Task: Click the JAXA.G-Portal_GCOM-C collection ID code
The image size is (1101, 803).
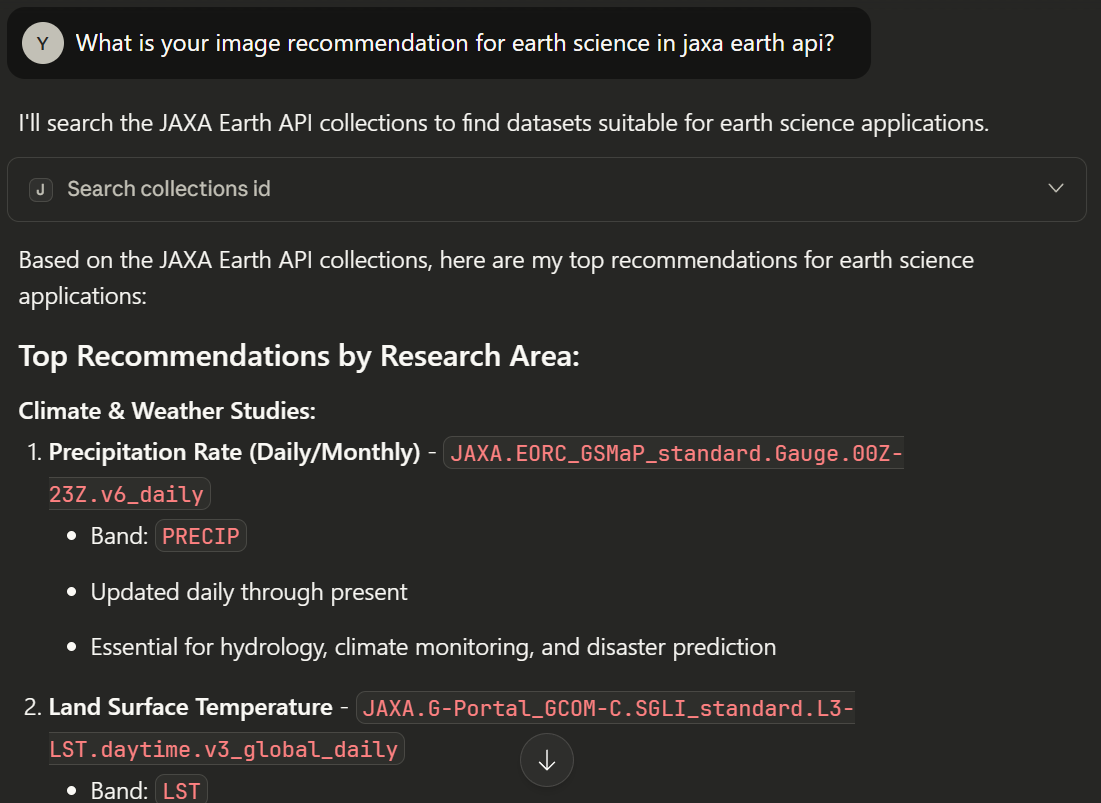Action: pyautogui.click(x=608, y=708)
